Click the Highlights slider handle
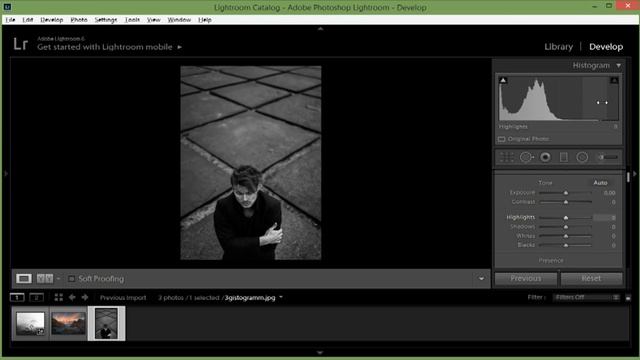The width and height of the screenshot is (640, 360). point(566,218)
